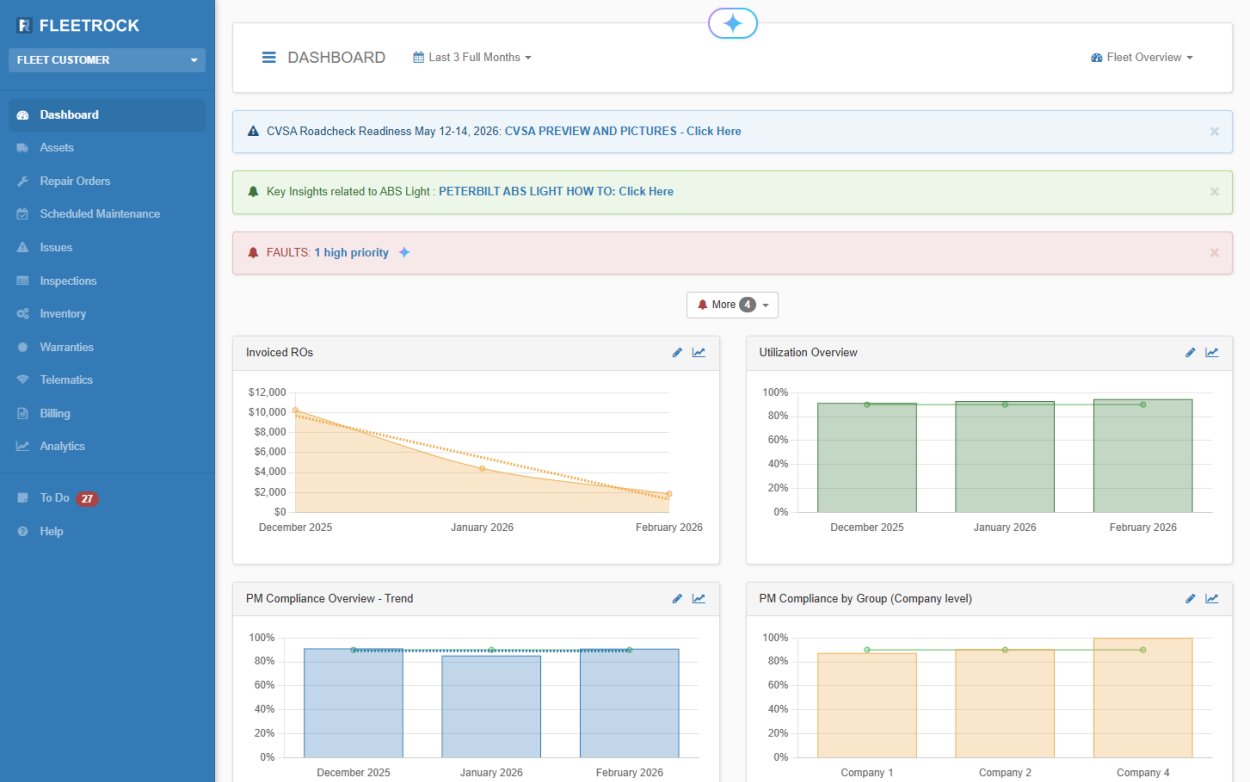
Task: Open chart view icon on Utilization Overview
Action: pos(1211,352)
